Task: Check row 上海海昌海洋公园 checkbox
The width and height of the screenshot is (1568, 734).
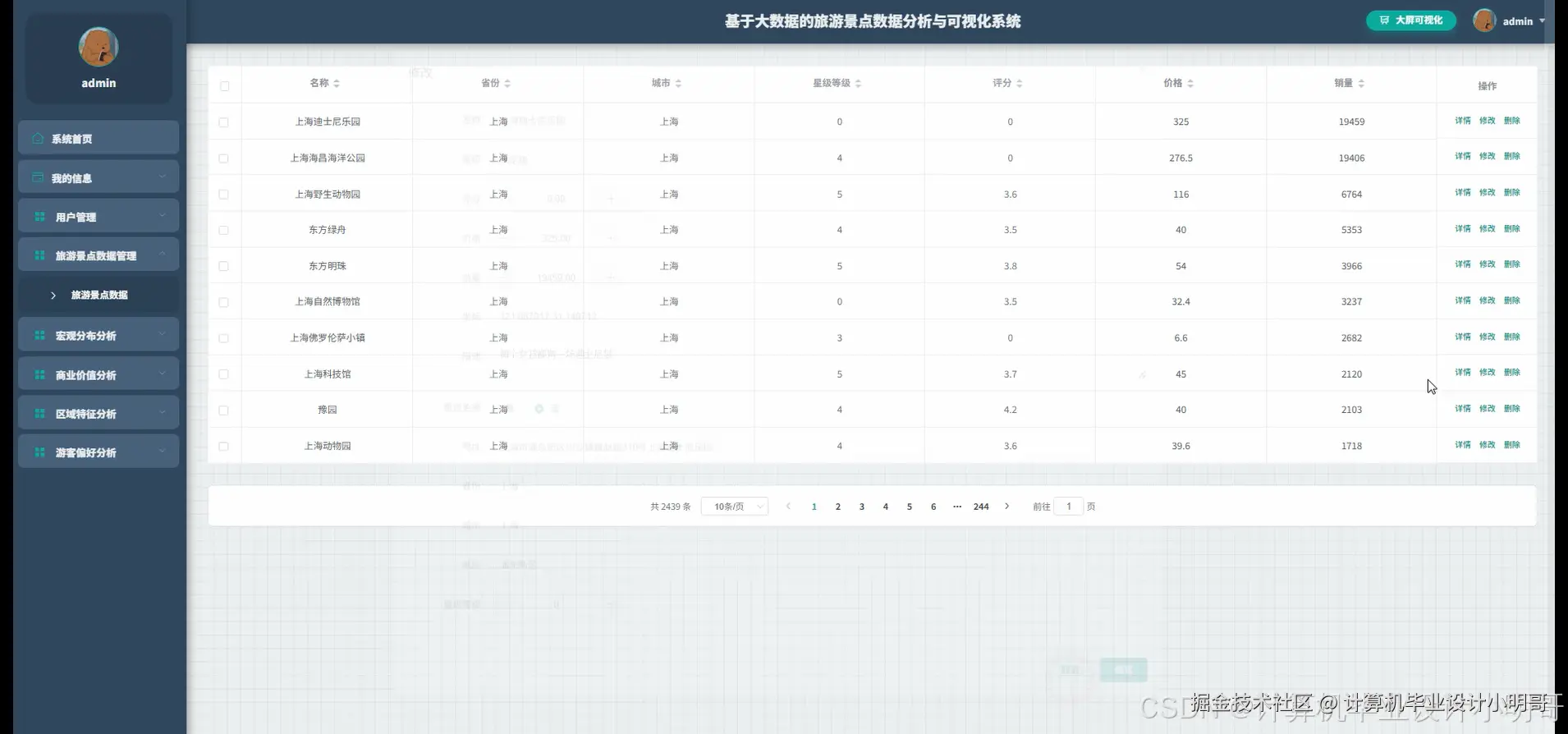Action: [x=223, y=158]
